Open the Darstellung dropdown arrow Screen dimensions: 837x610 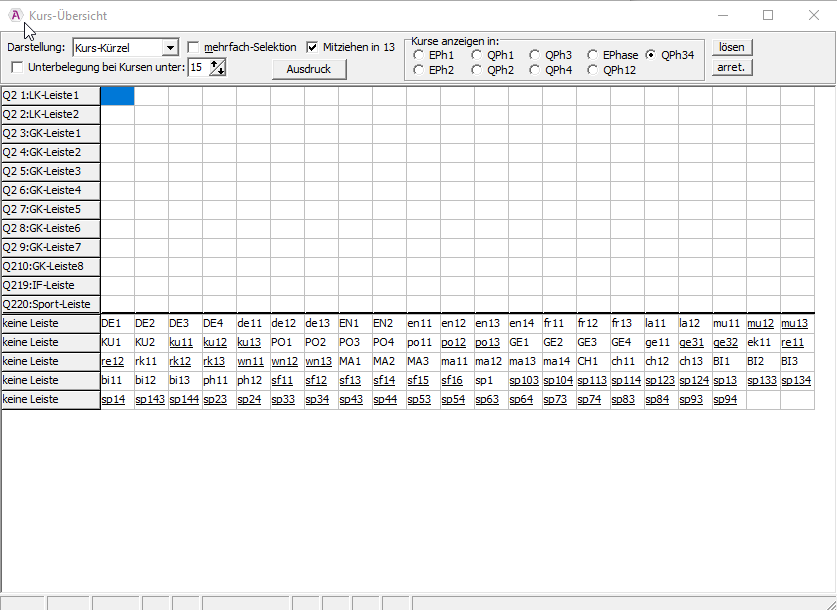pos(170,48)
